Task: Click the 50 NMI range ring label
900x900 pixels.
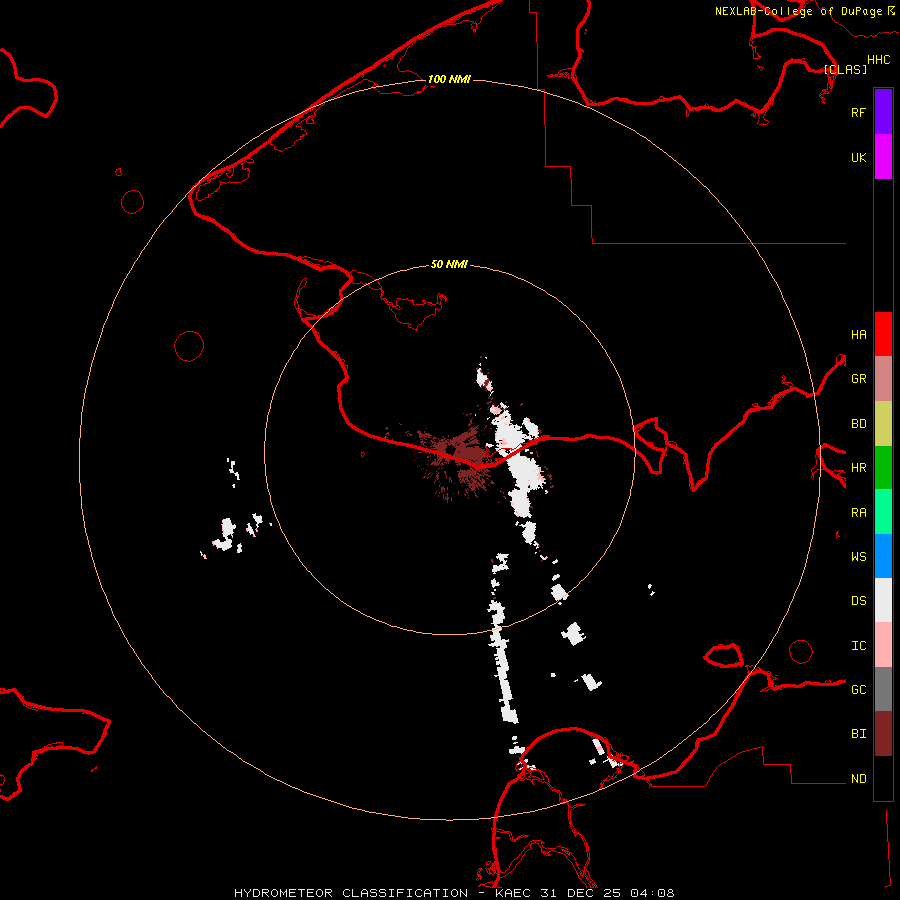Action: (x=449, y=264)
